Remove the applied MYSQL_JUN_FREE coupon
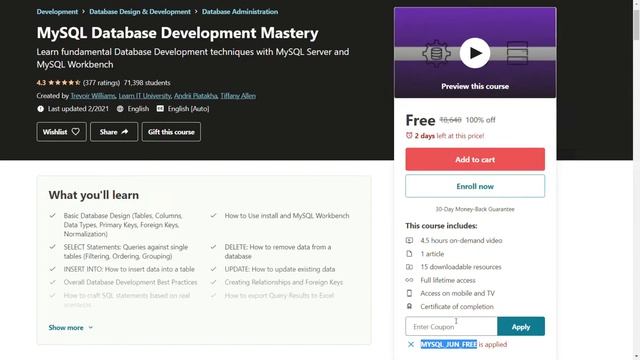640x360 pixels. pos(411,344)
